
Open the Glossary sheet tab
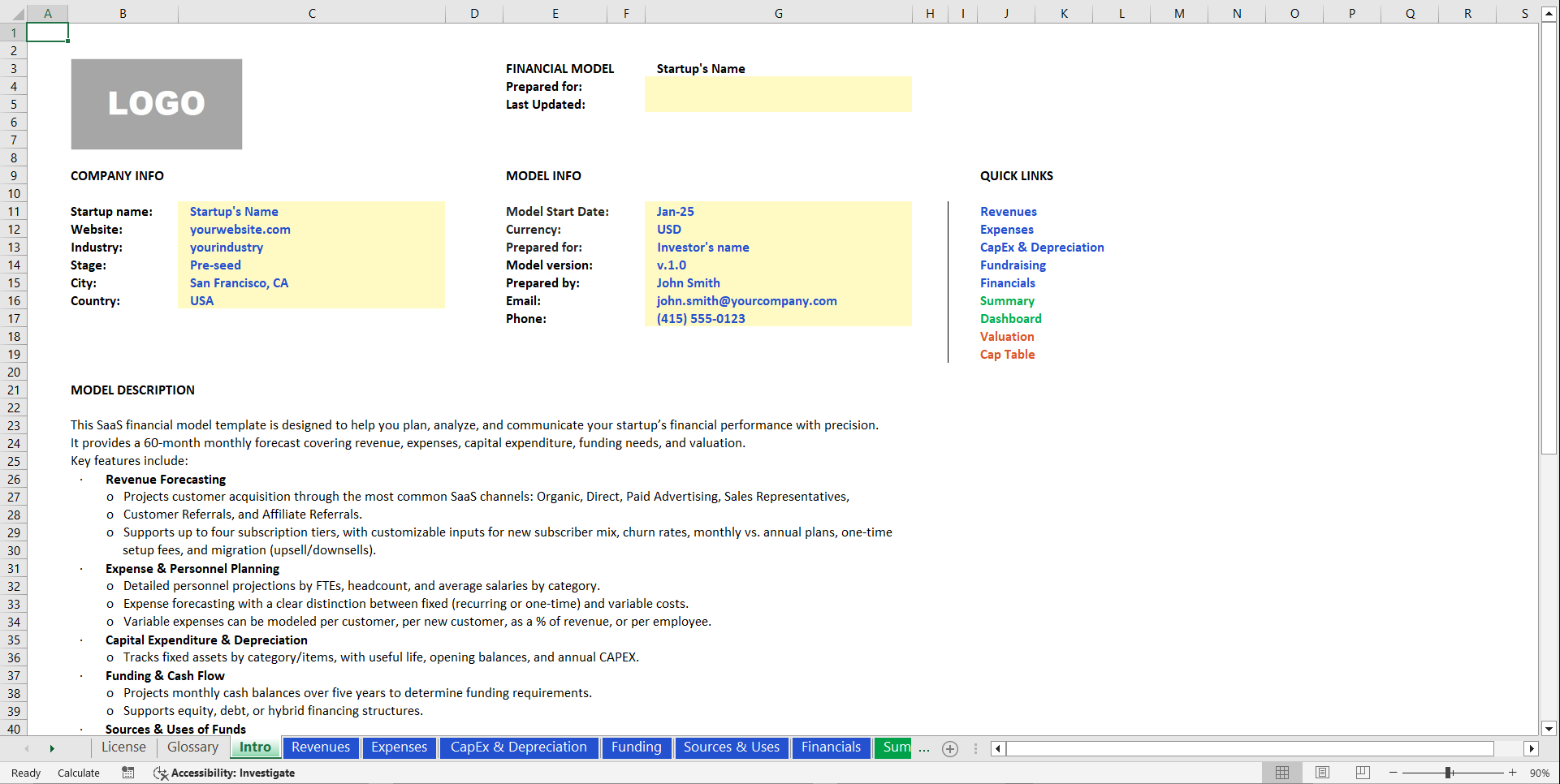(x=192, y=747)
